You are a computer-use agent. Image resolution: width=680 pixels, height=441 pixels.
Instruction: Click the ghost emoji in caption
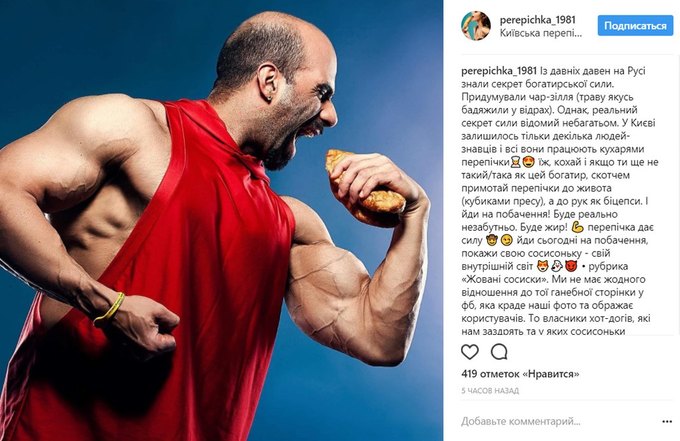pos(557,266)
